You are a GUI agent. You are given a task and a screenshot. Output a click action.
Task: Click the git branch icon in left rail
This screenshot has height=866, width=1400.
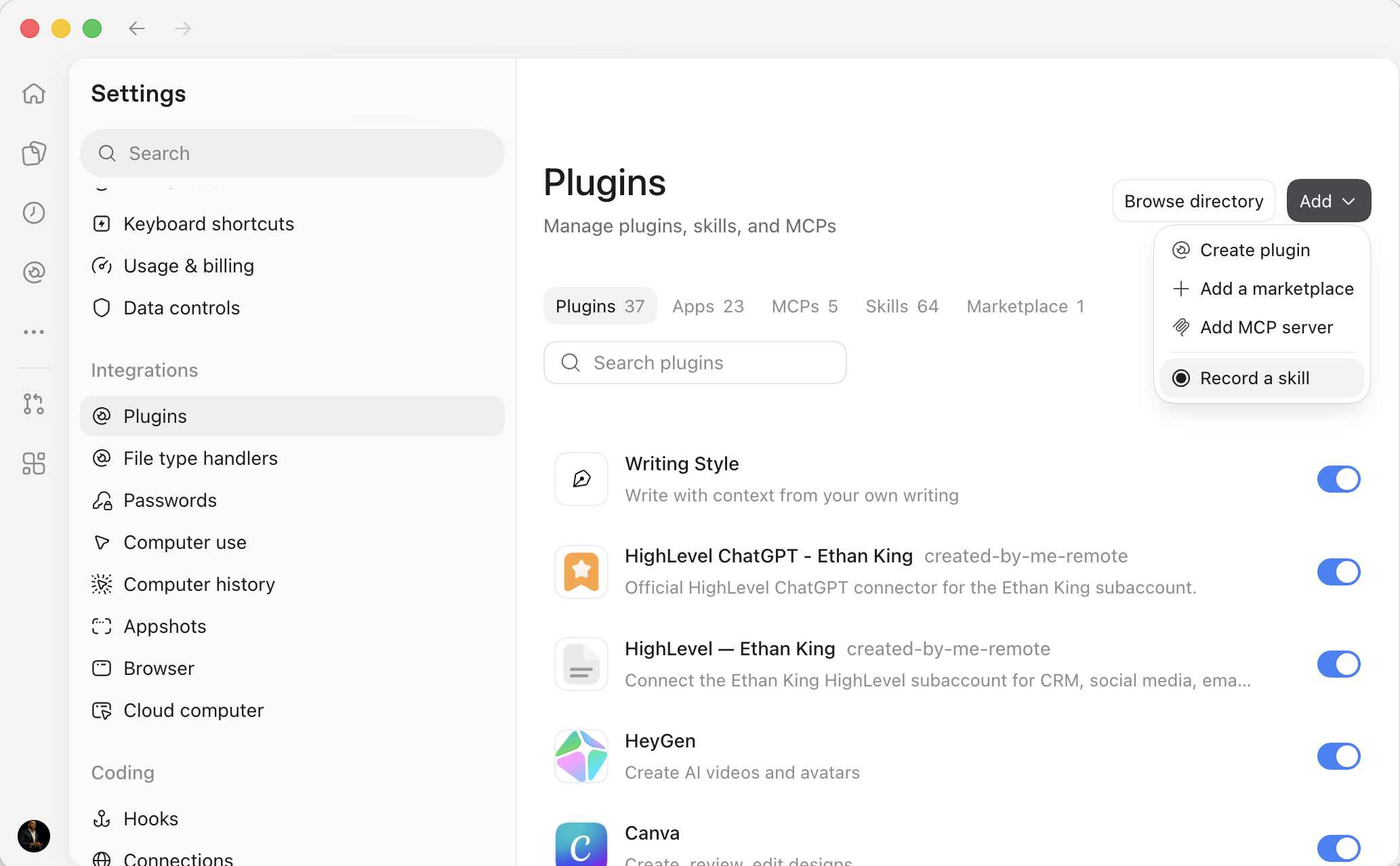(34, 404)
